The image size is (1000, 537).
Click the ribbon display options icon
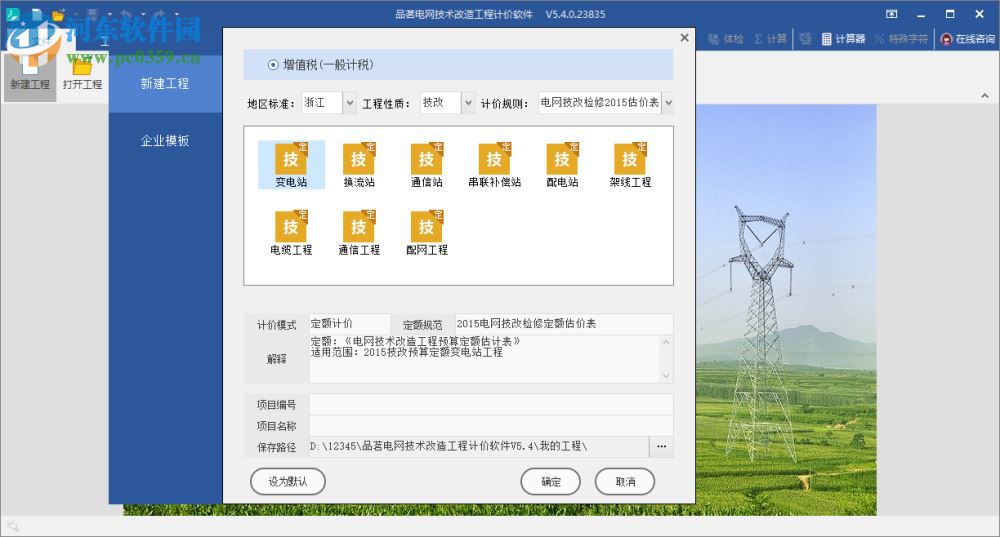(892, 13)
